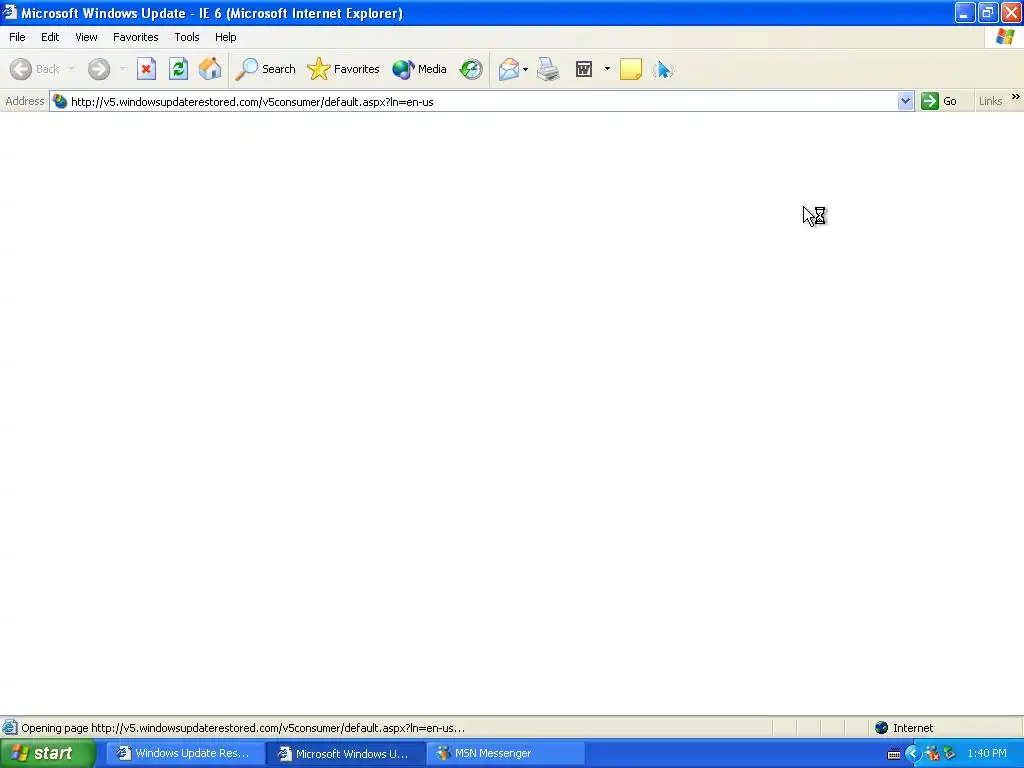Click the page icon in address bar
This screenshot has width=1024, height=768.
tap(59, 102)
